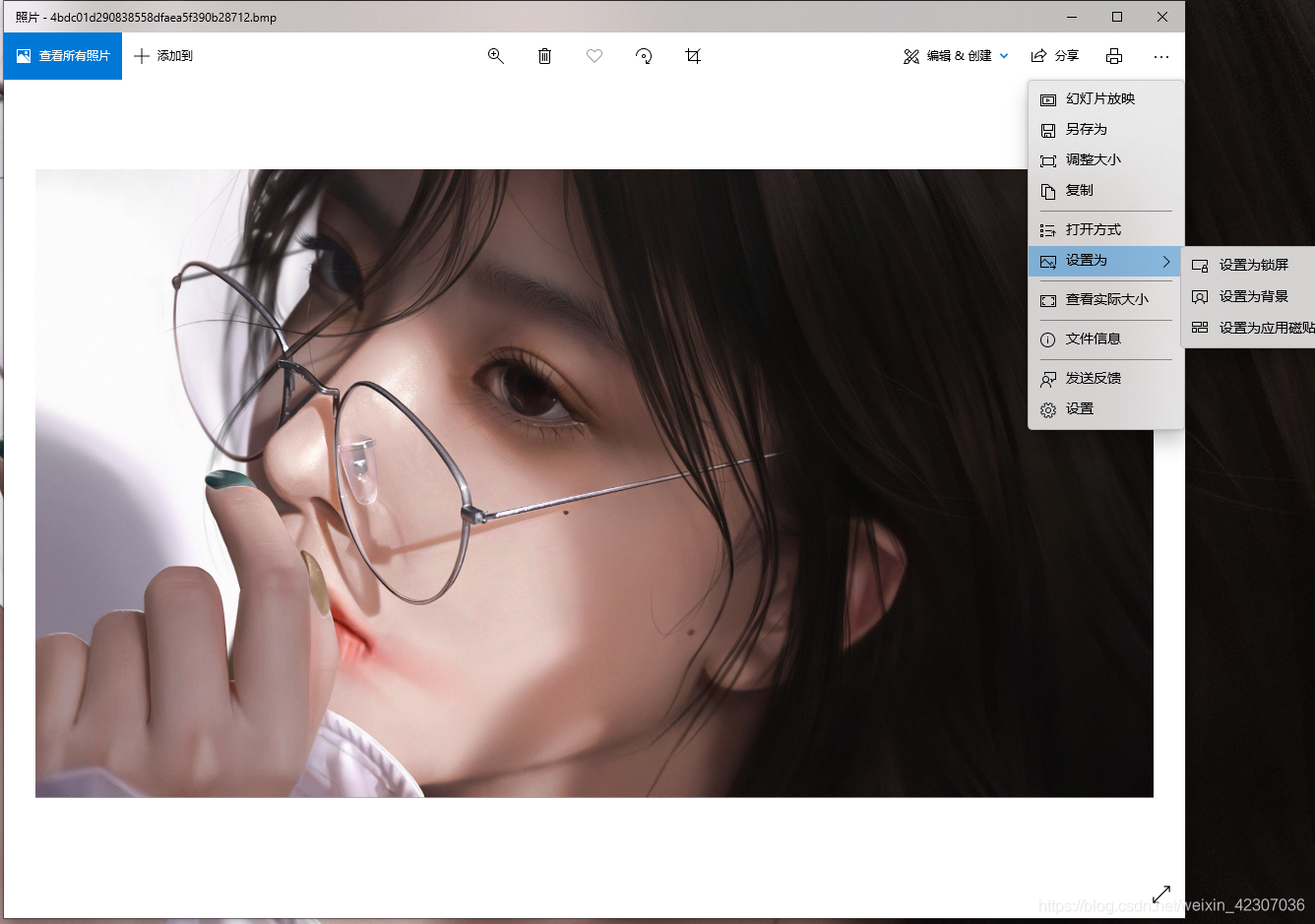Viewport: 1315px width, 924px height.
Task: Click the info icon beside 文件信息
Action: [1048, 339]
